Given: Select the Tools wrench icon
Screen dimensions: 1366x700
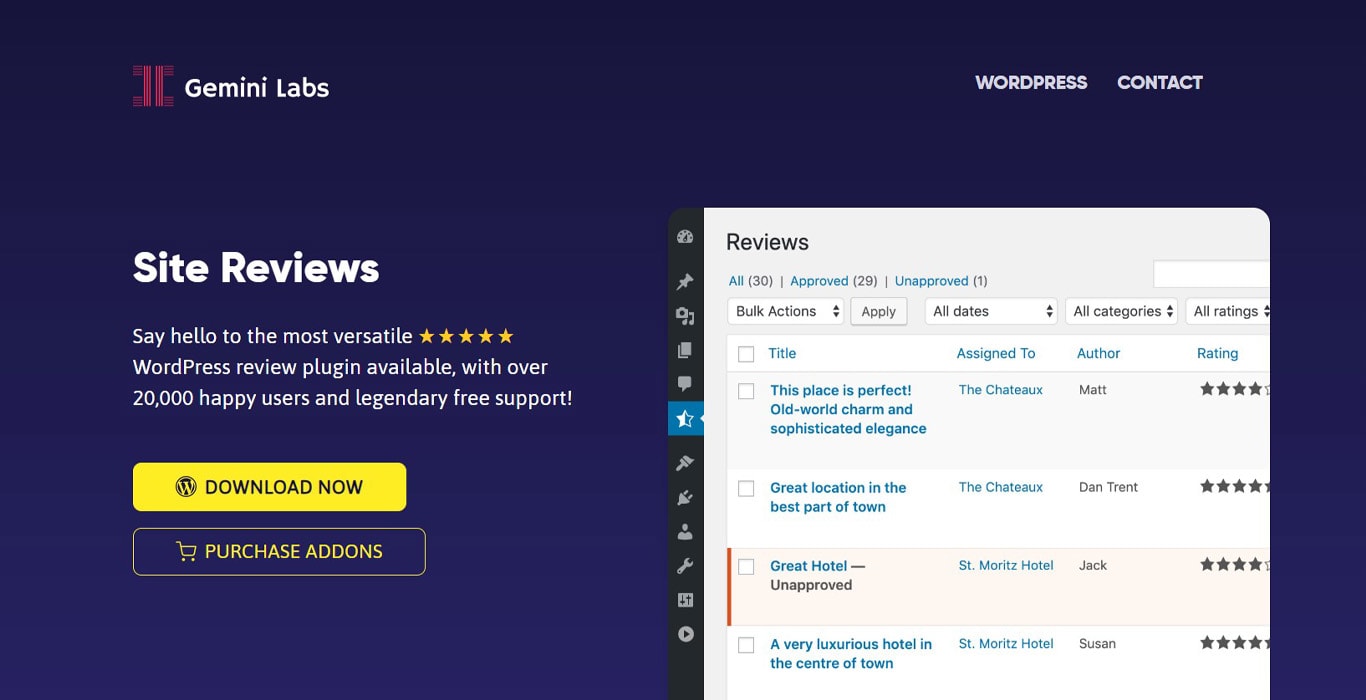Looking at the screenshot, I should pos(686,565).
